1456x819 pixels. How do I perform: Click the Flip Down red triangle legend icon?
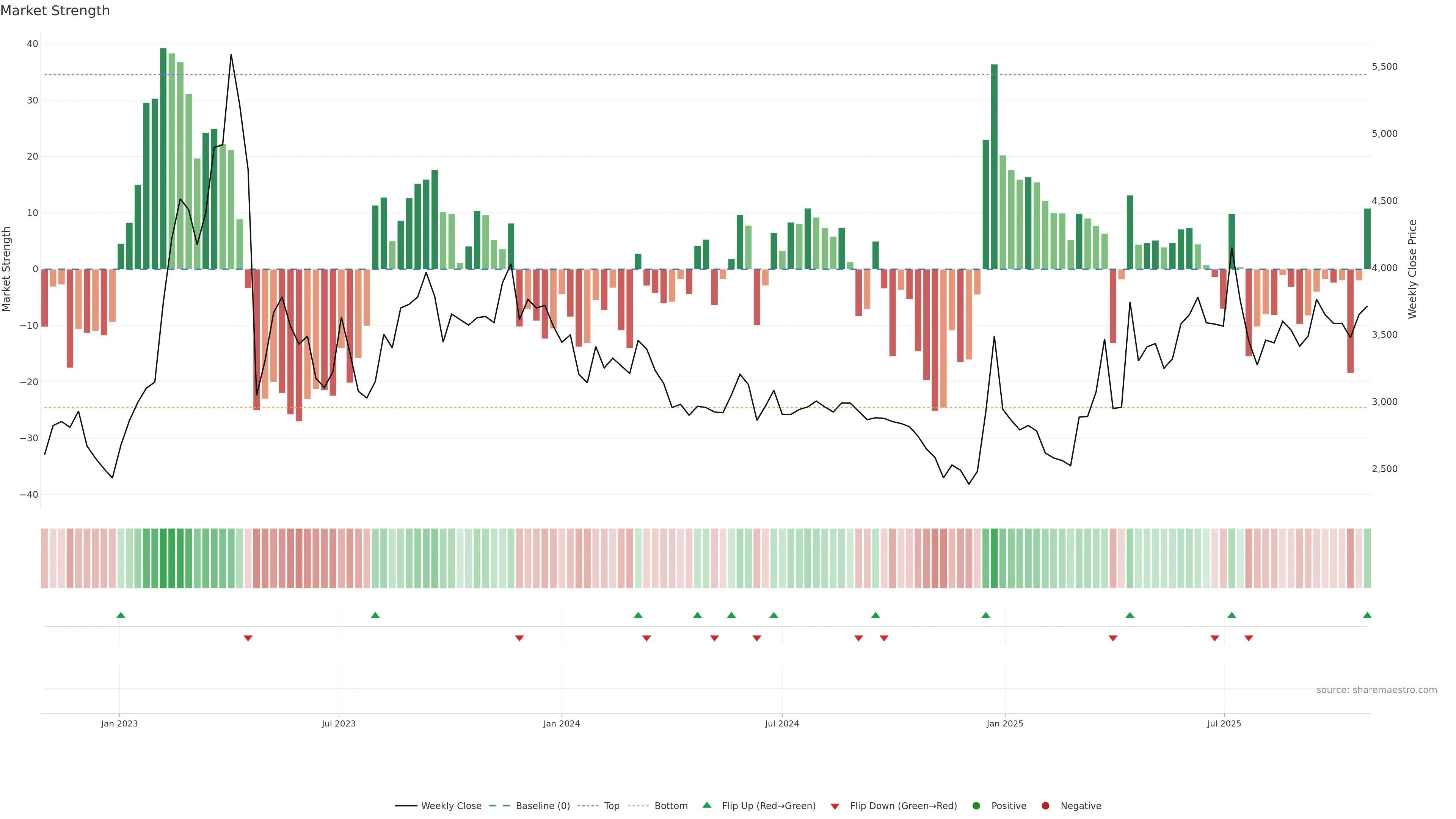tap(835, 806)
